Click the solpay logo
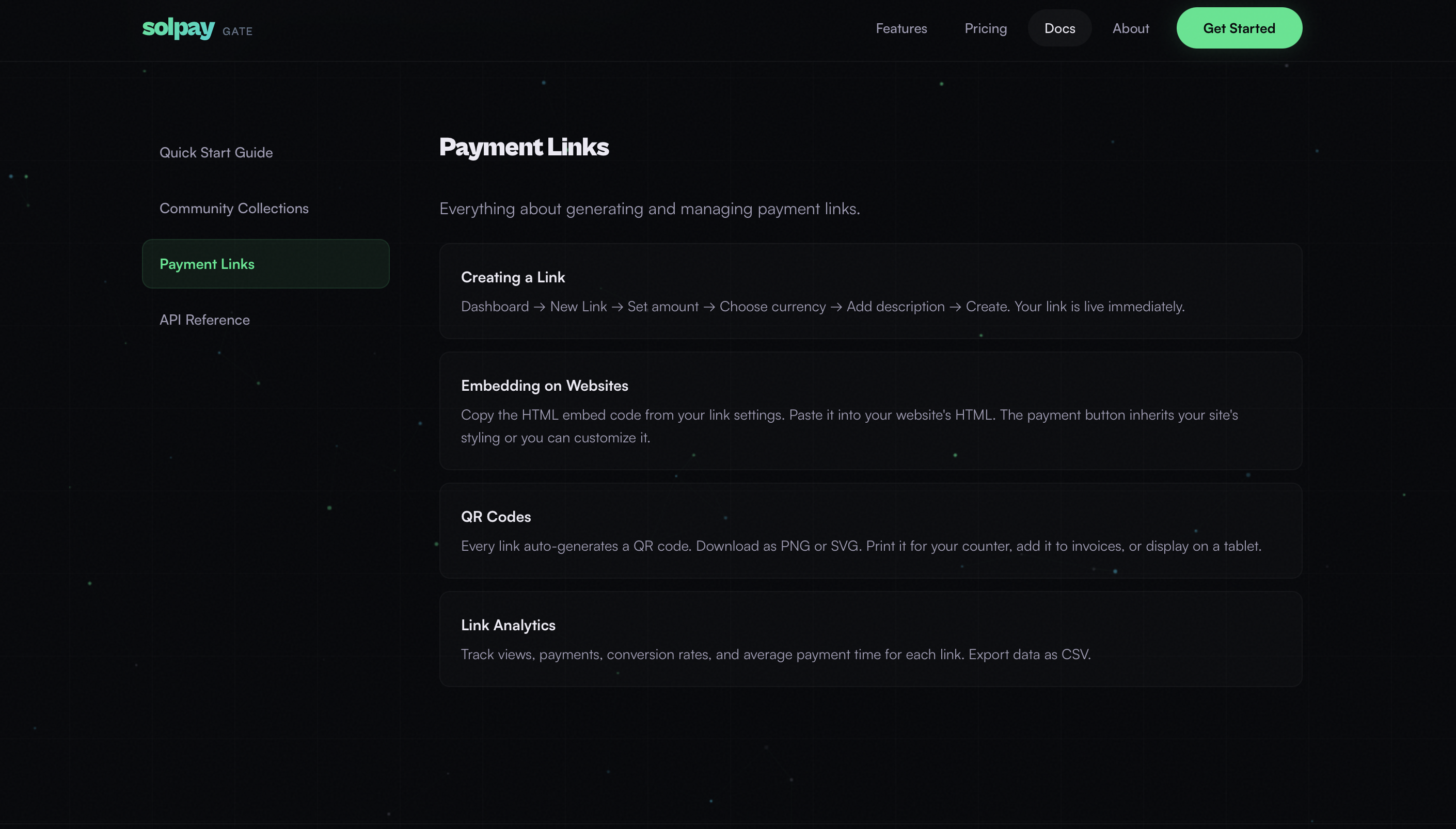The image size is (1456, 829). tap(178, 28)
